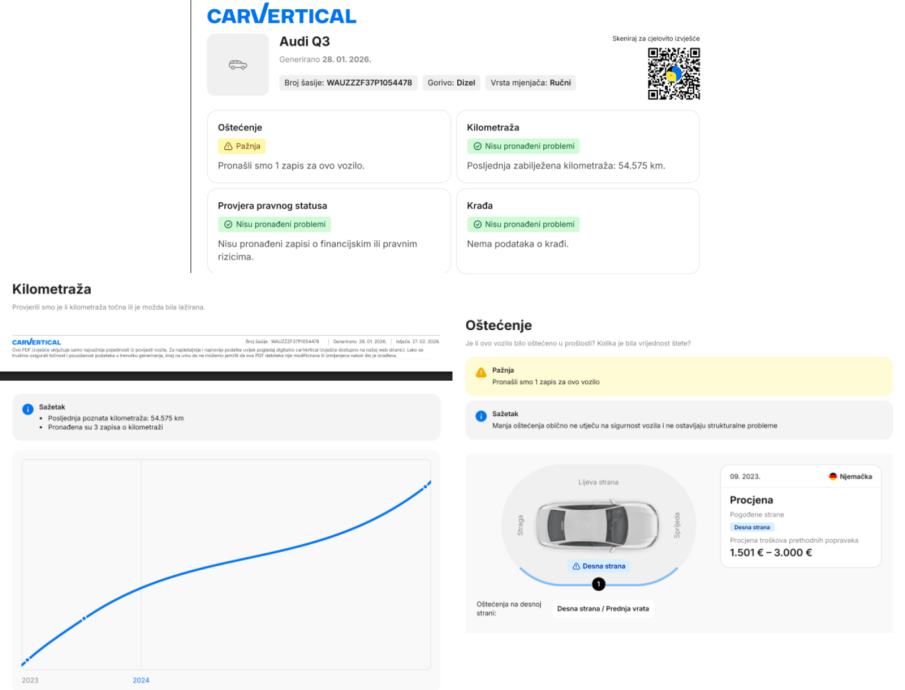Click the Generirano 28. 01. 2026. date

(x=325, y=59)
